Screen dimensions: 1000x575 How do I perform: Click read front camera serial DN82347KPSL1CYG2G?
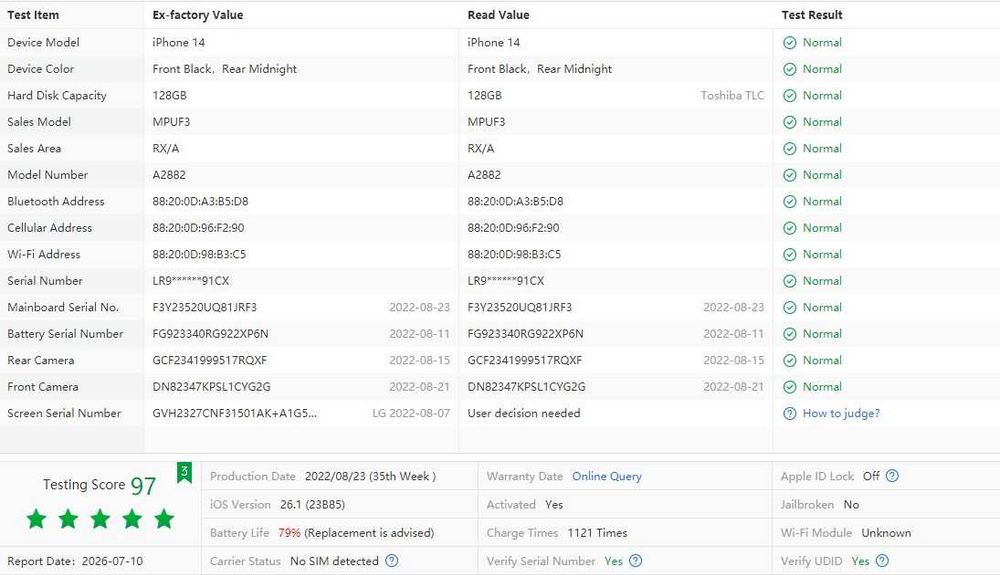coord(526,386)
